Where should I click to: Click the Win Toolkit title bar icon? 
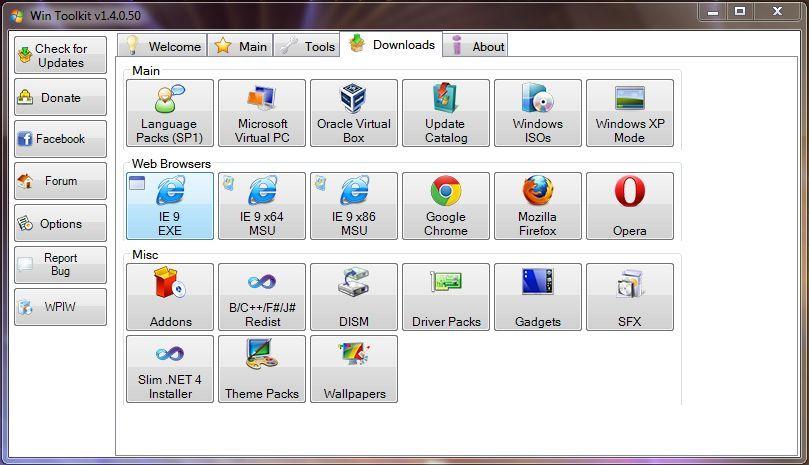pyautogui.click(x=17, y=15)
